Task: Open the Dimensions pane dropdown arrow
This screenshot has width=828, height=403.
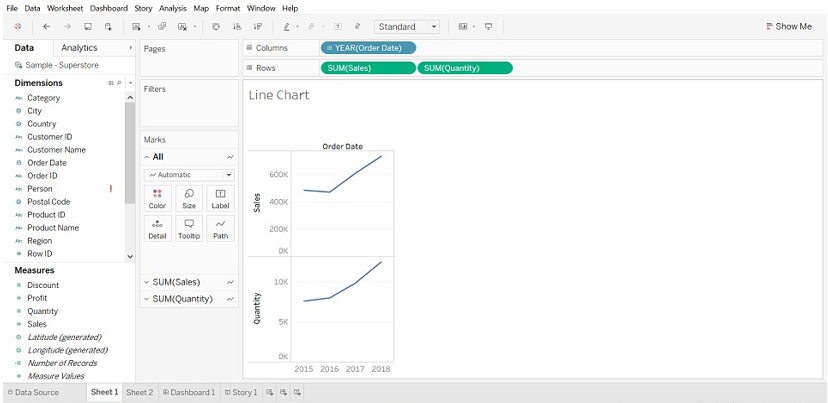Action: pyautogui.click(x=130, y=83)
